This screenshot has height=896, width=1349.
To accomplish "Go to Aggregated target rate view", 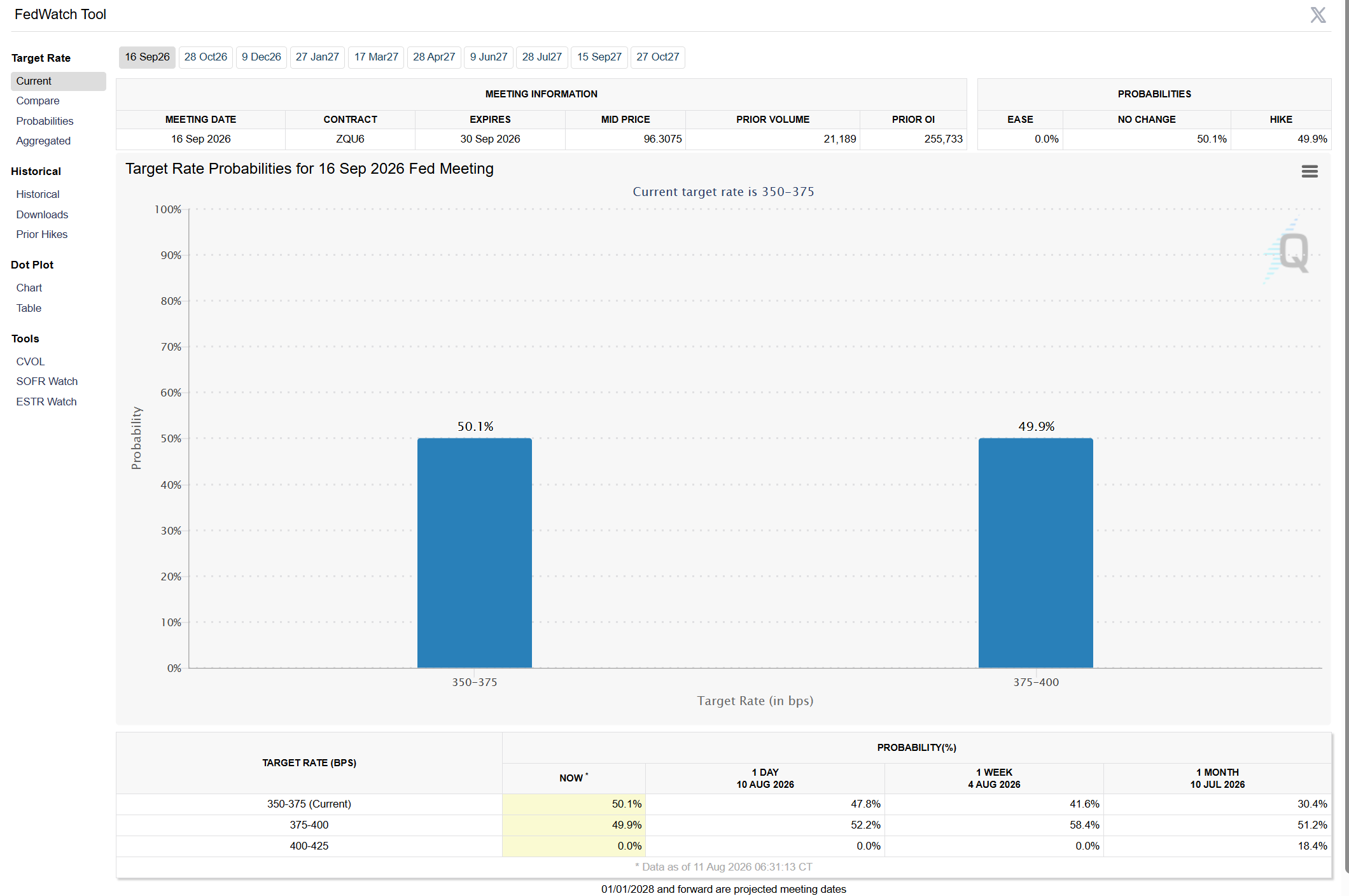I will 43,141.
